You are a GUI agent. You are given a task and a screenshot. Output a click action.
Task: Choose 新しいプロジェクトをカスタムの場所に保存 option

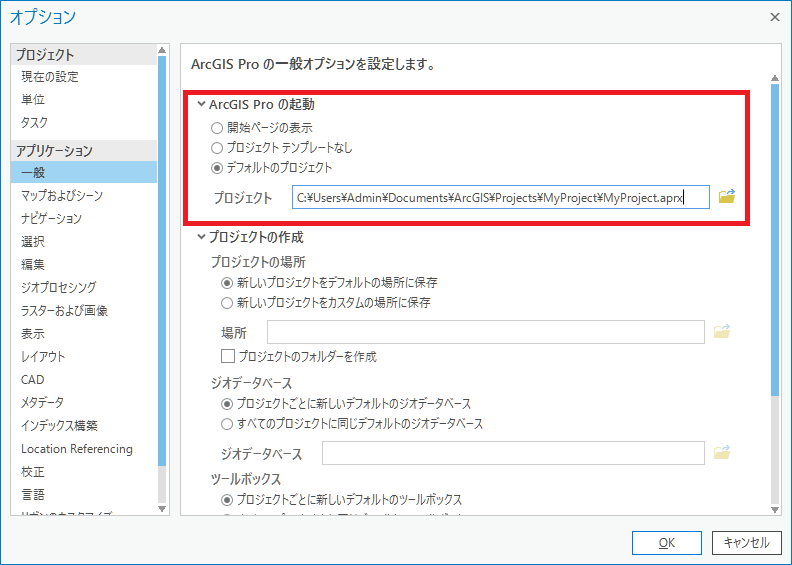click(227, 303)
